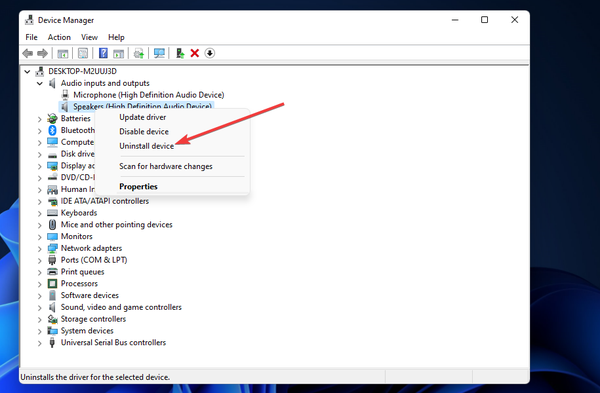600x393 pixels.
Task: Select Universal Serial Bus controllers label
Action: pos(113,342)
